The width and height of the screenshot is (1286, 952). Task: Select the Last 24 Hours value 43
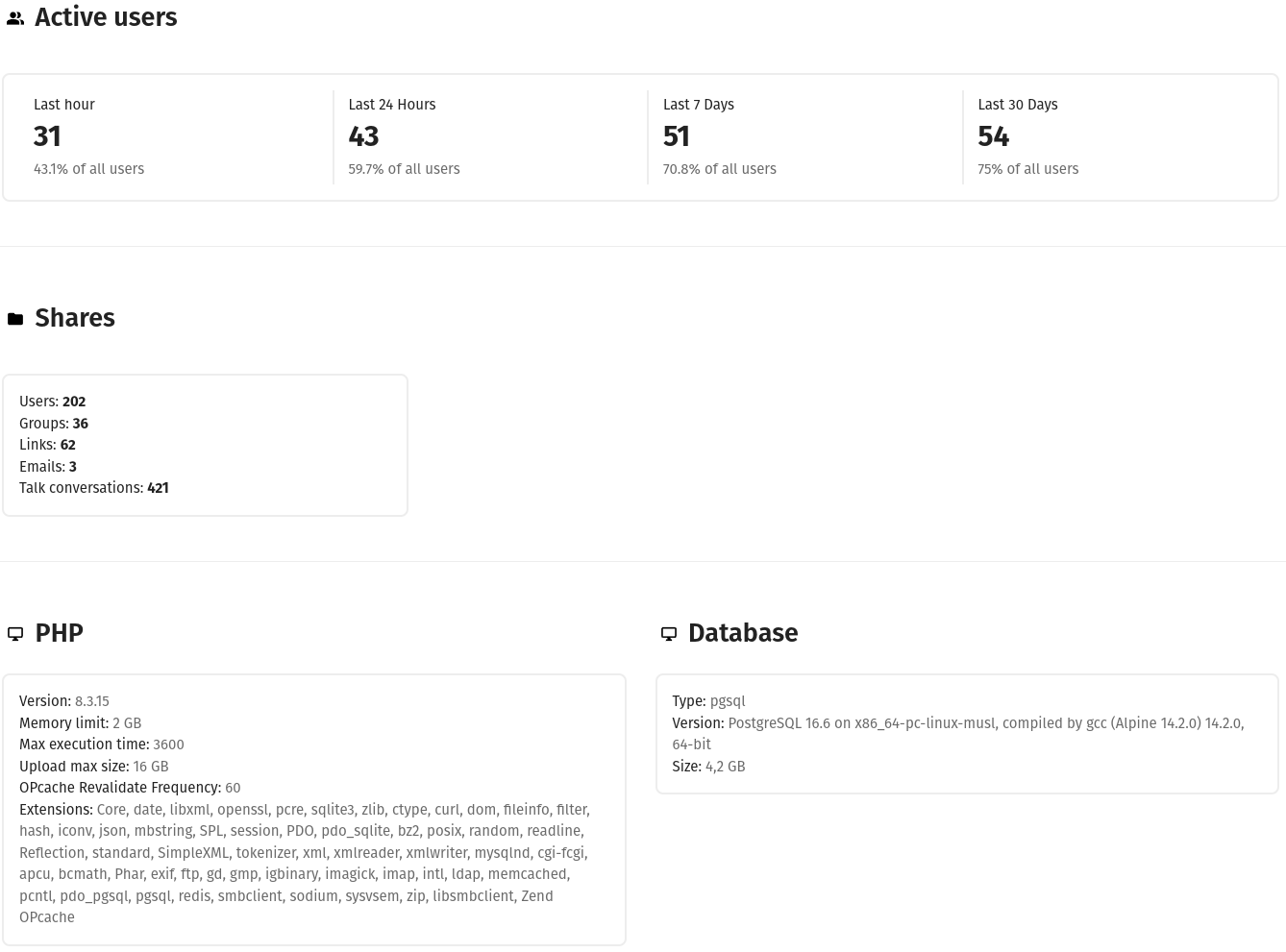363,136
